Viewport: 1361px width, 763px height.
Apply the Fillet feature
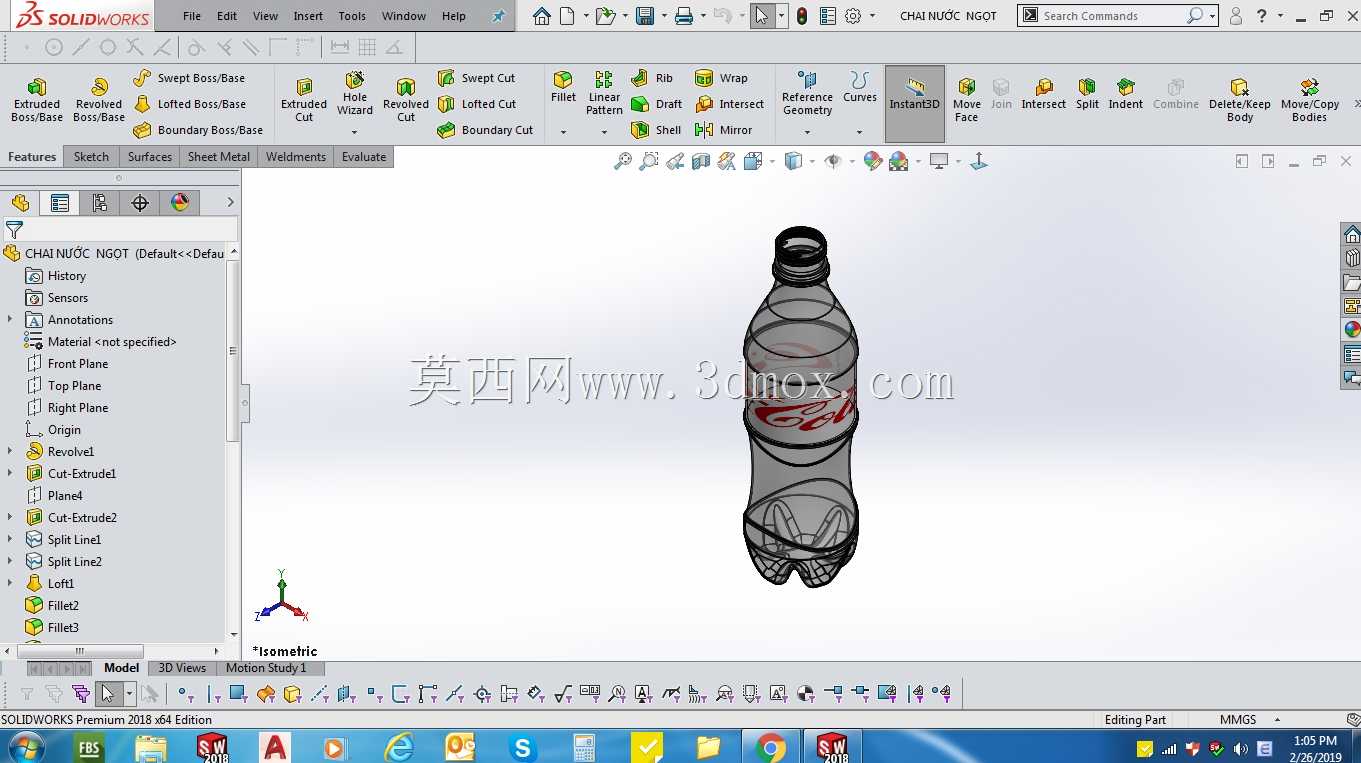(x=563, y=87)
